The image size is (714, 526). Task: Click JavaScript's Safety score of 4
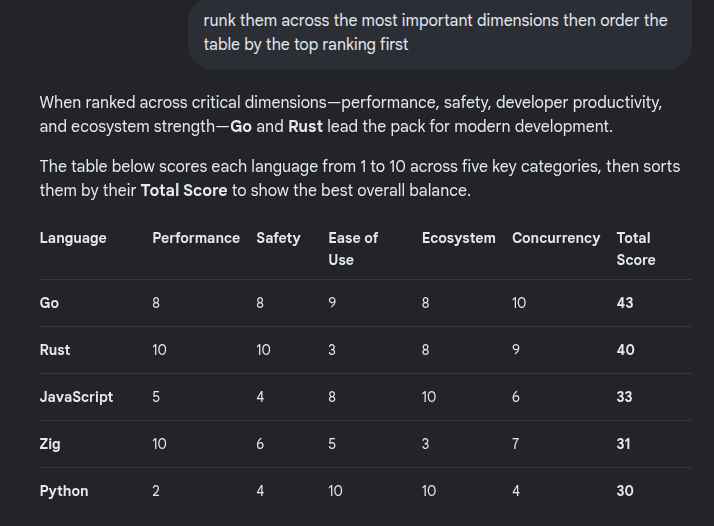[260, 397]
